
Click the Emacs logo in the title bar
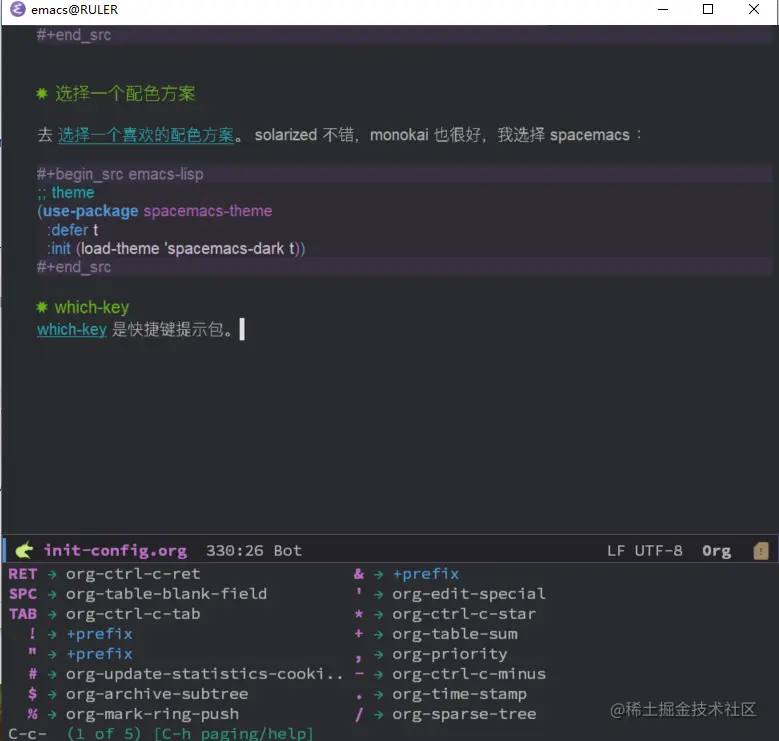(x=18, y=9)
